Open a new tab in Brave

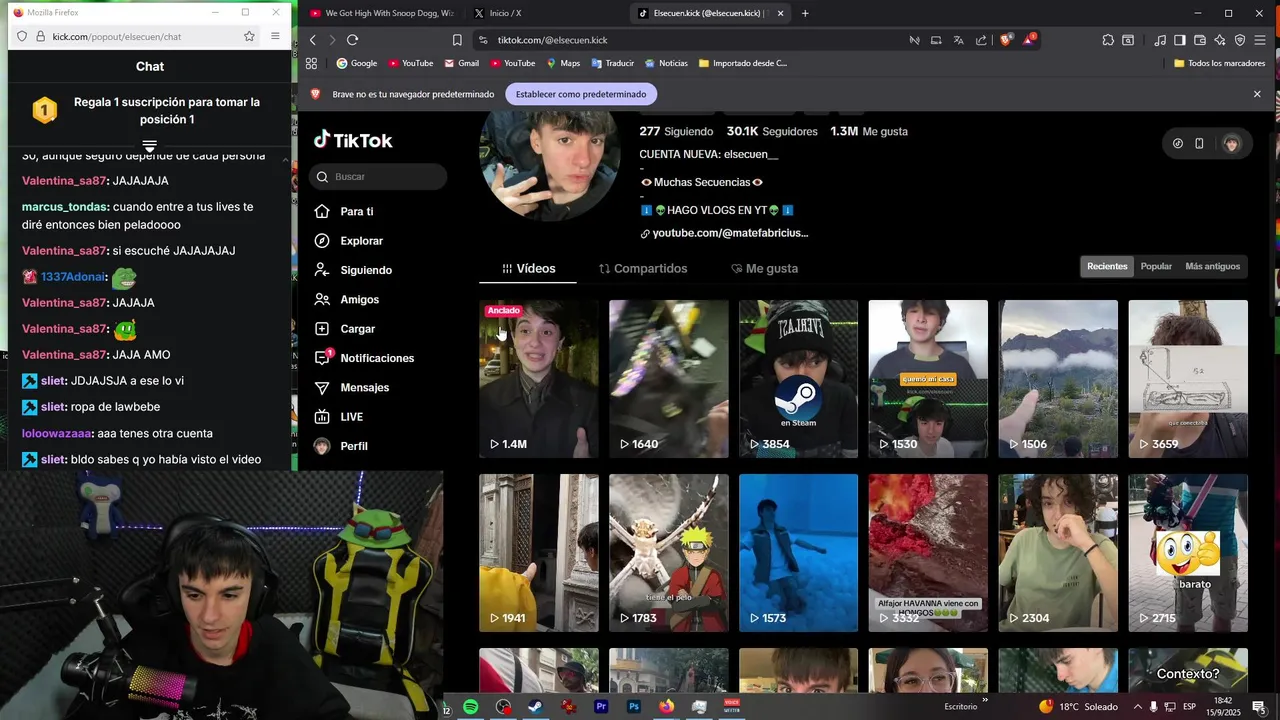pyautogui.click(x=805, y=13)
